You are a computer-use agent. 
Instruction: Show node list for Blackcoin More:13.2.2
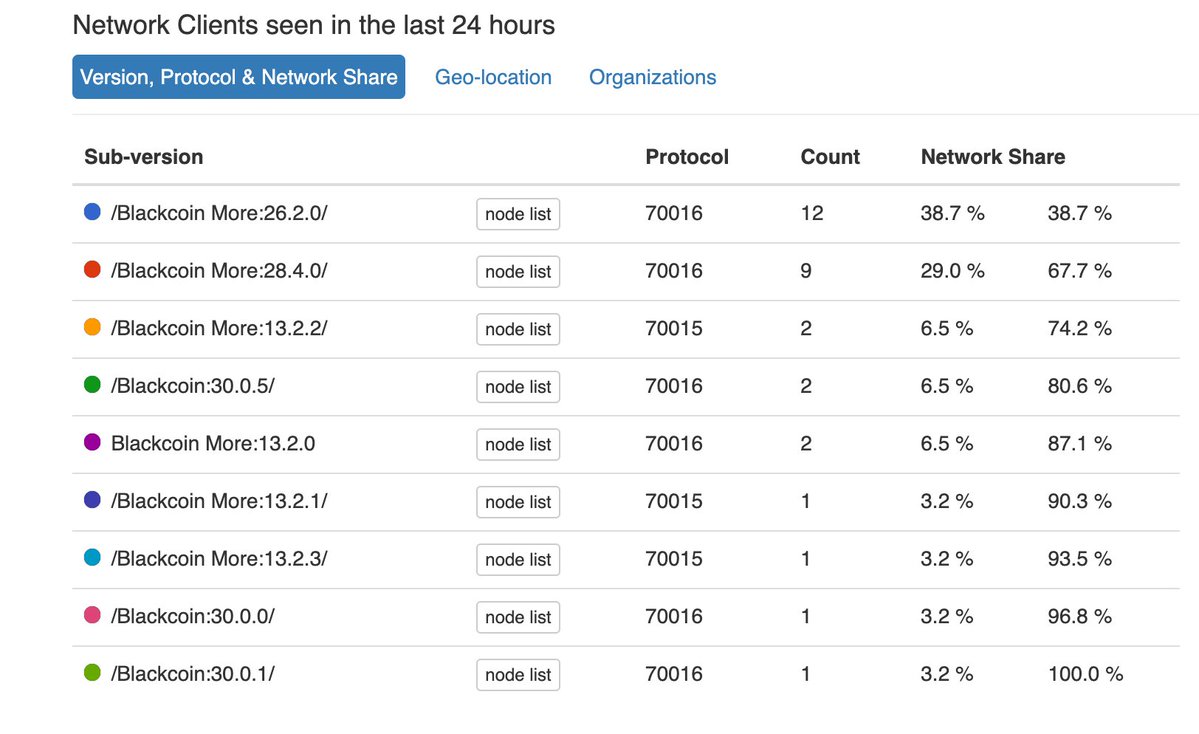[x=518, y=330]
